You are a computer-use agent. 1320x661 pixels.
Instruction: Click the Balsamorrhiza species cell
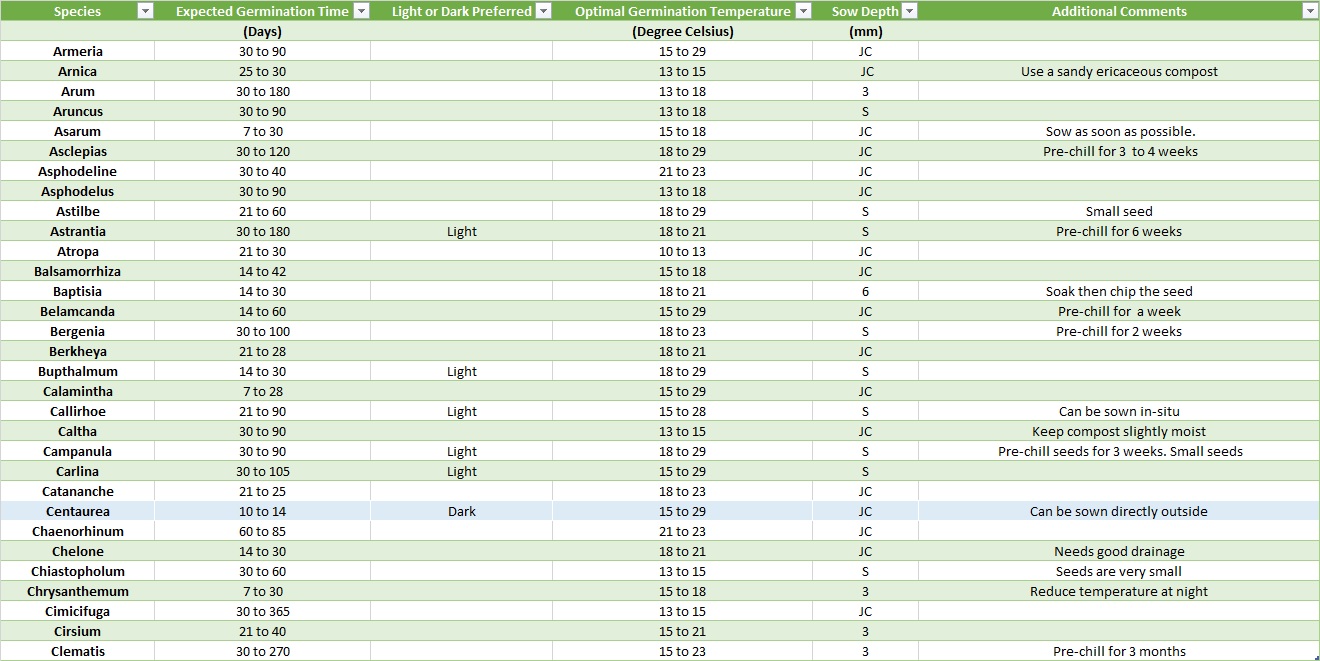click(78, 271)
